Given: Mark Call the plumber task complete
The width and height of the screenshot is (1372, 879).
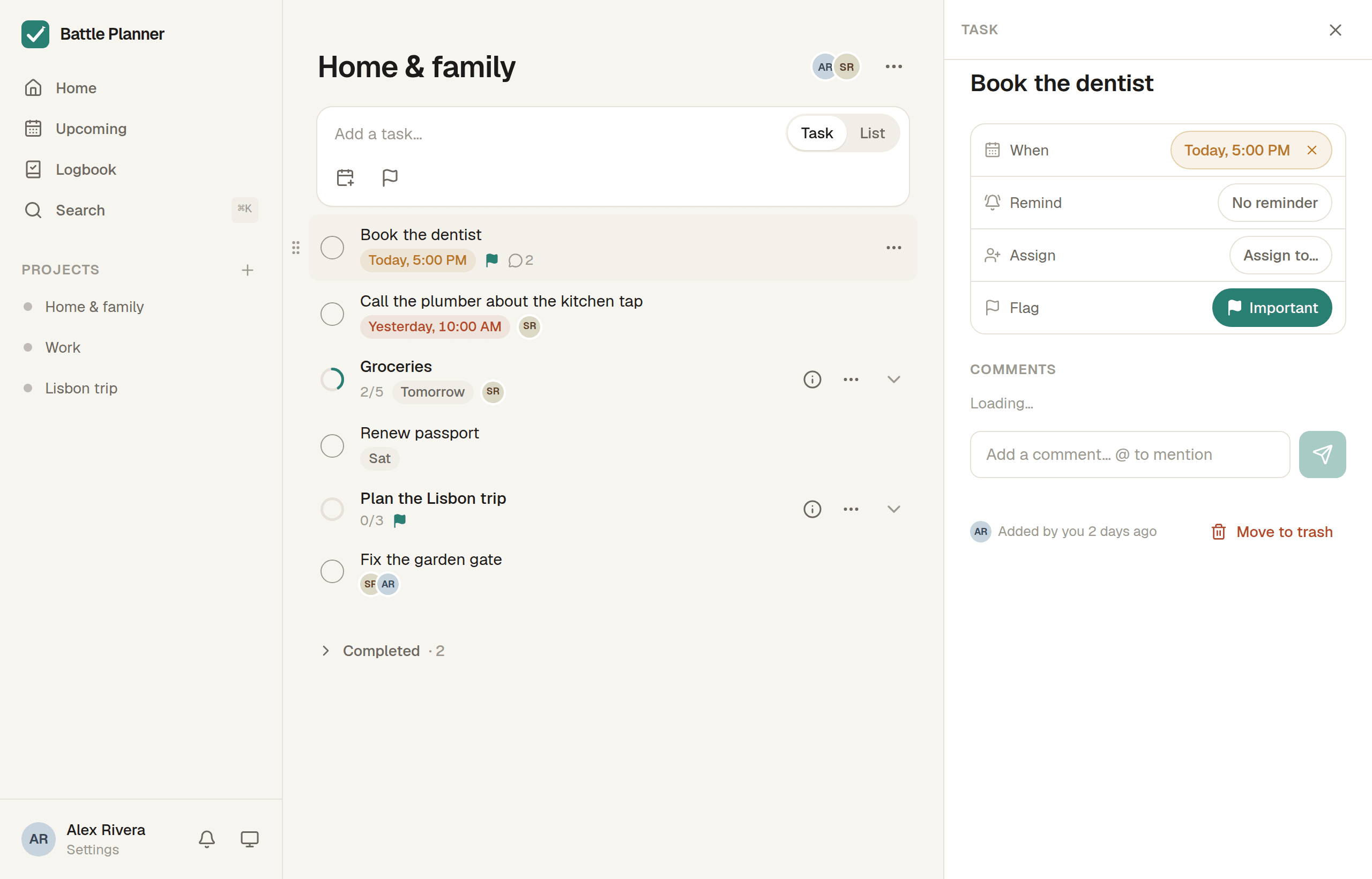Looking at the screenshot, I should coord(332,314).
